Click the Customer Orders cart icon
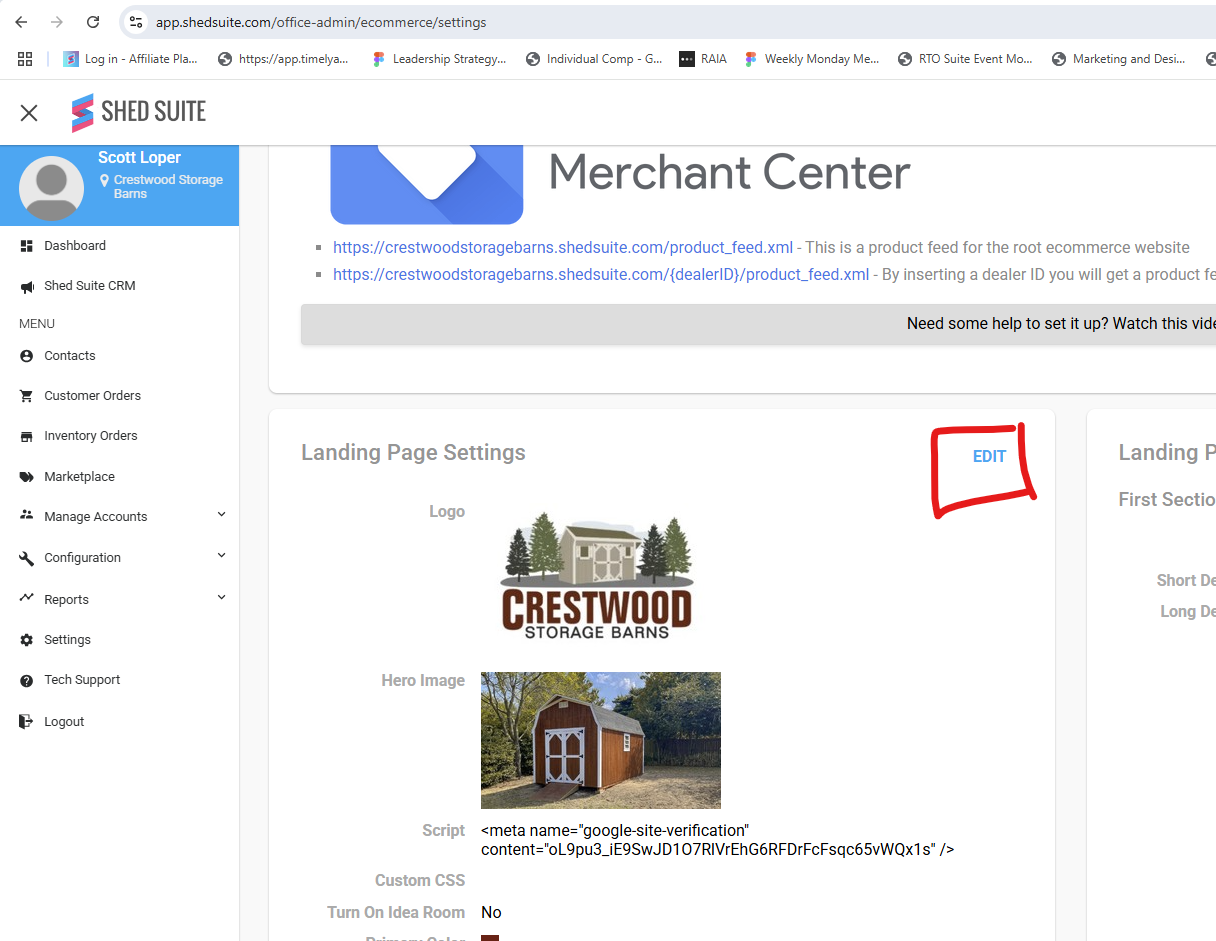 coord(26,396)
